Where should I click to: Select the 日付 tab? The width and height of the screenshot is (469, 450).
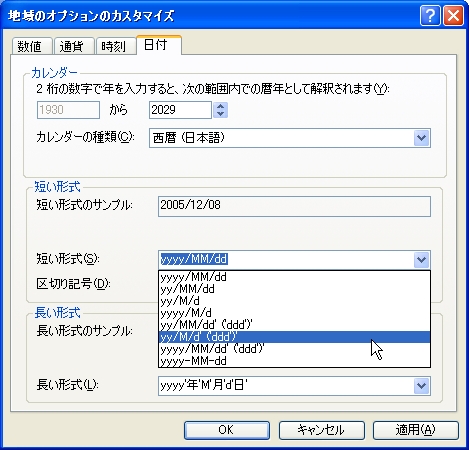coord(159,45)
